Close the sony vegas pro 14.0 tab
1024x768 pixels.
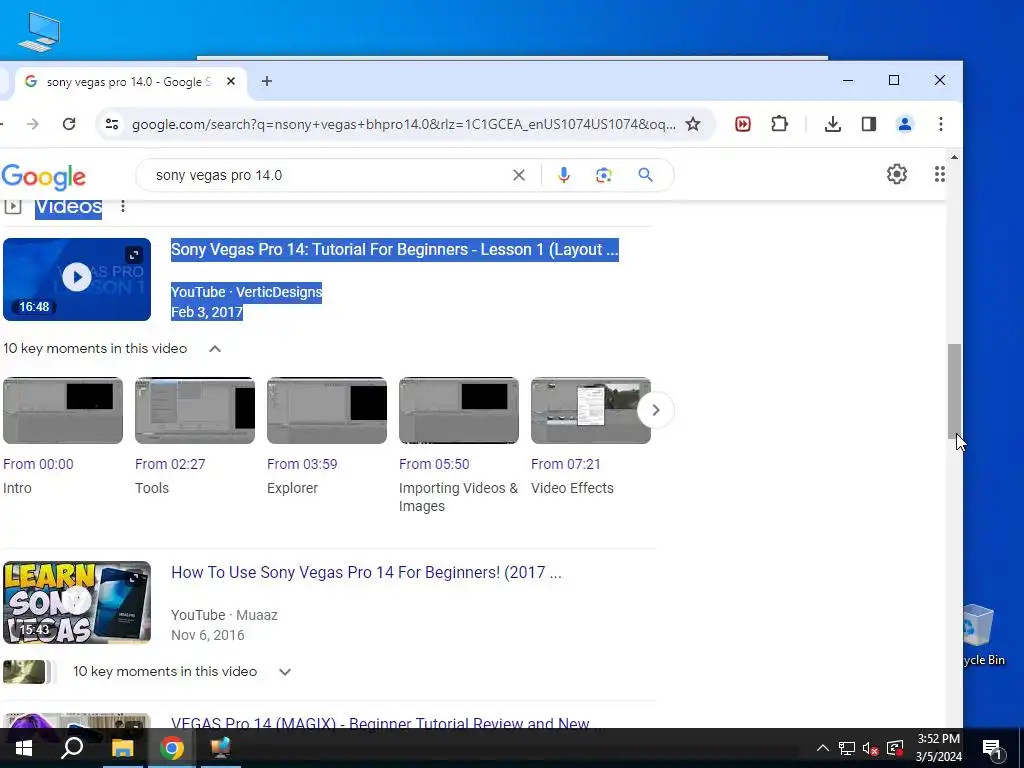(x=231, y=81)
